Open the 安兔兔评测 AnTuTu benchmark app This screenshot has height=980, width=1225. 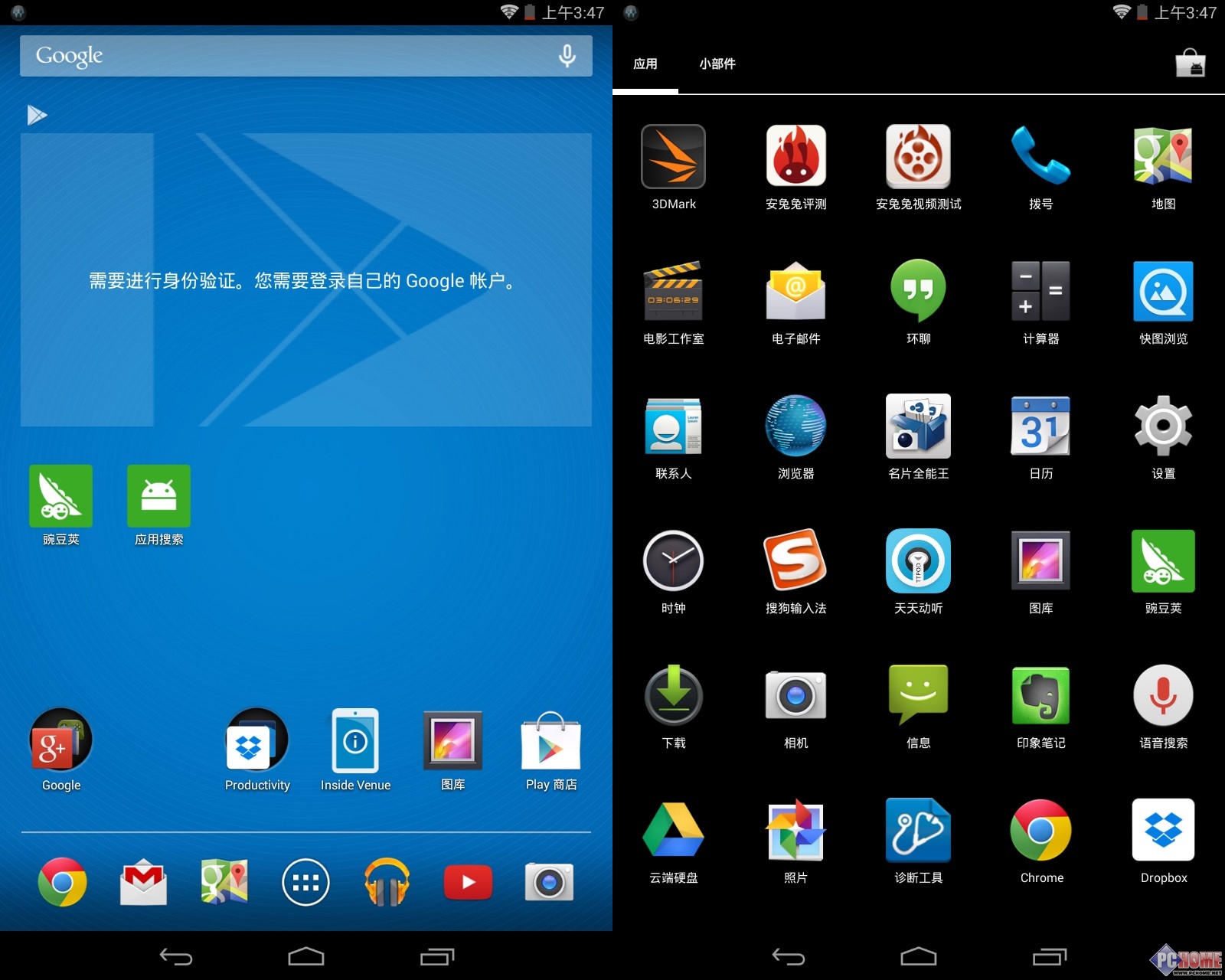(x=795, y=157)
